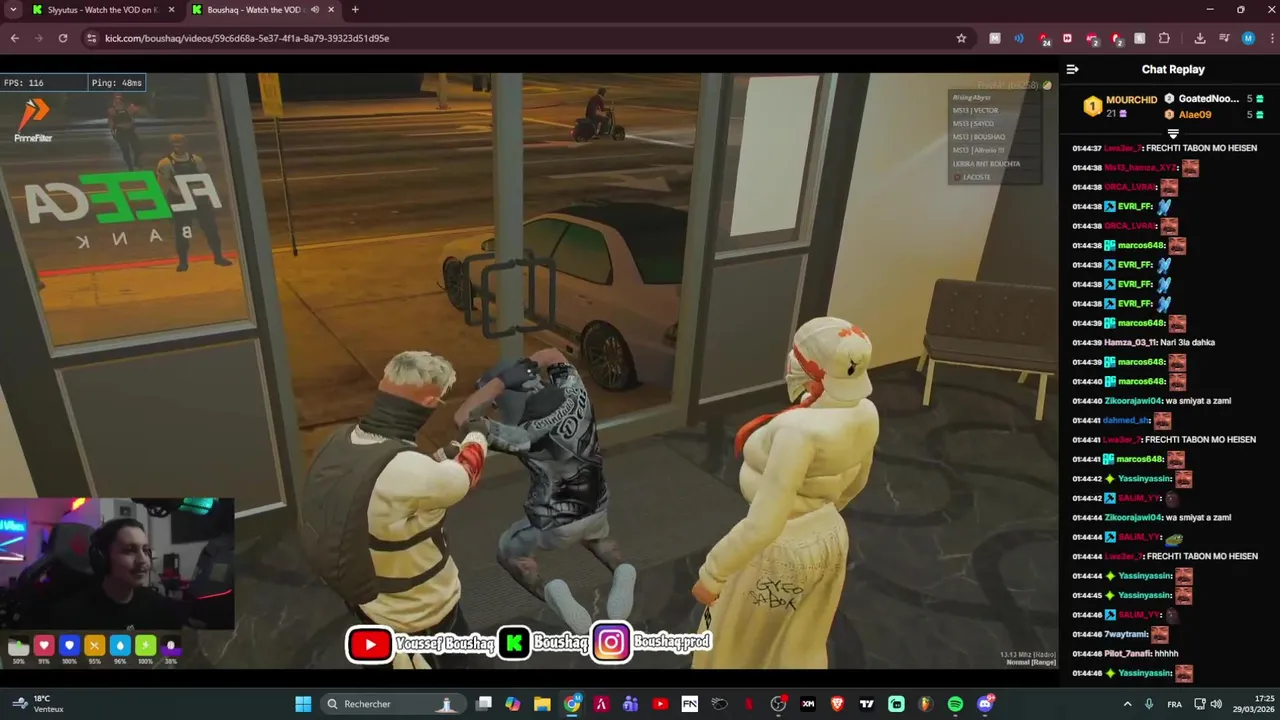1280x720 pixels.
Task: Click username 7waytrami in chat
Action: (x=1125, y=635)
